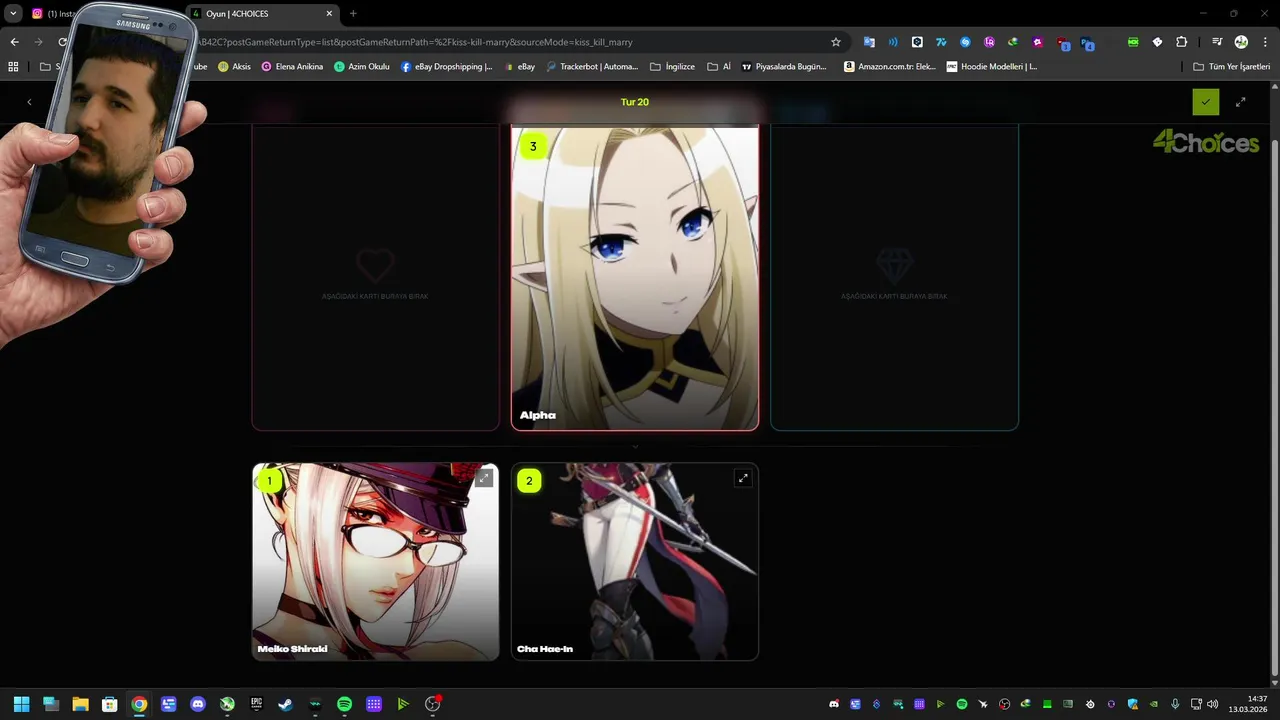Select the Meiko Shiraki card
The height and width of the screenshot is (720, 1280).
pos(375,561)
